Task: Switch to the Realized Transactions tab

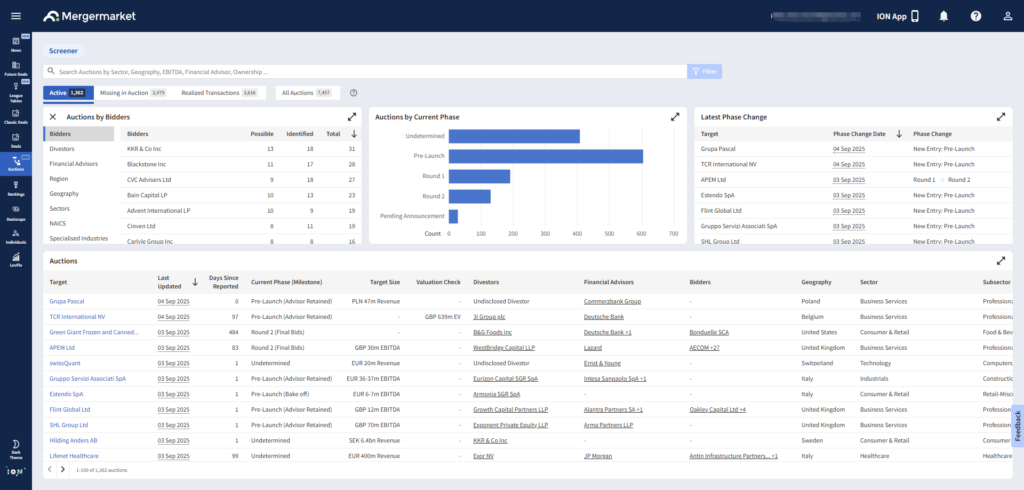Action: 218,93
